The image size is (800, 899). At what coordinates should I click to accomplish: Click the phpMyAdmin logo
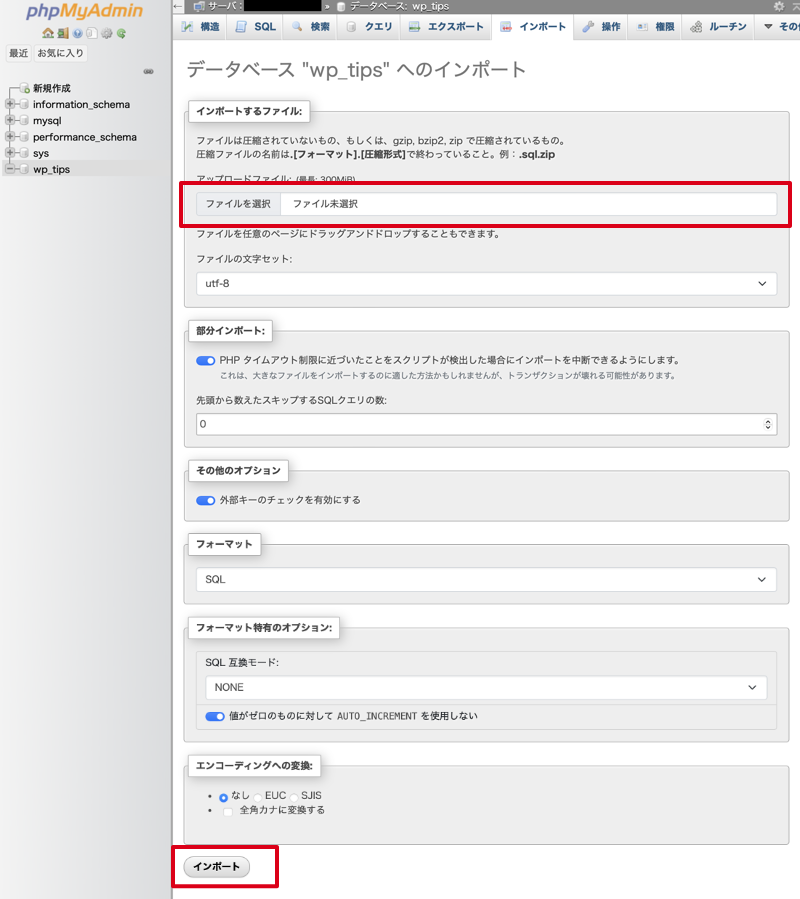(x=85, y=11)
